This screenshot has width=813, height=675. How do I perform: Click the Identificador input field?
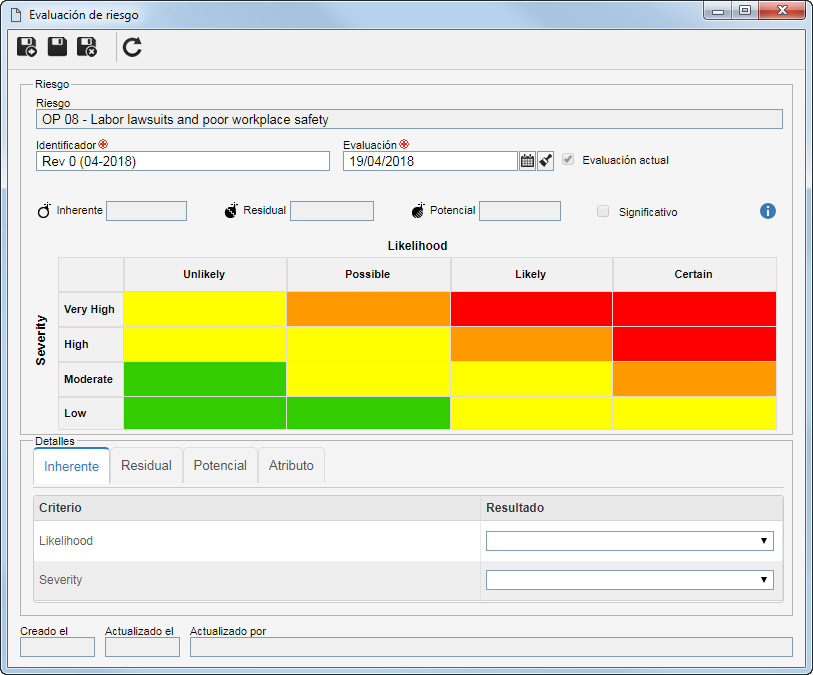click(x=183, y=161)
